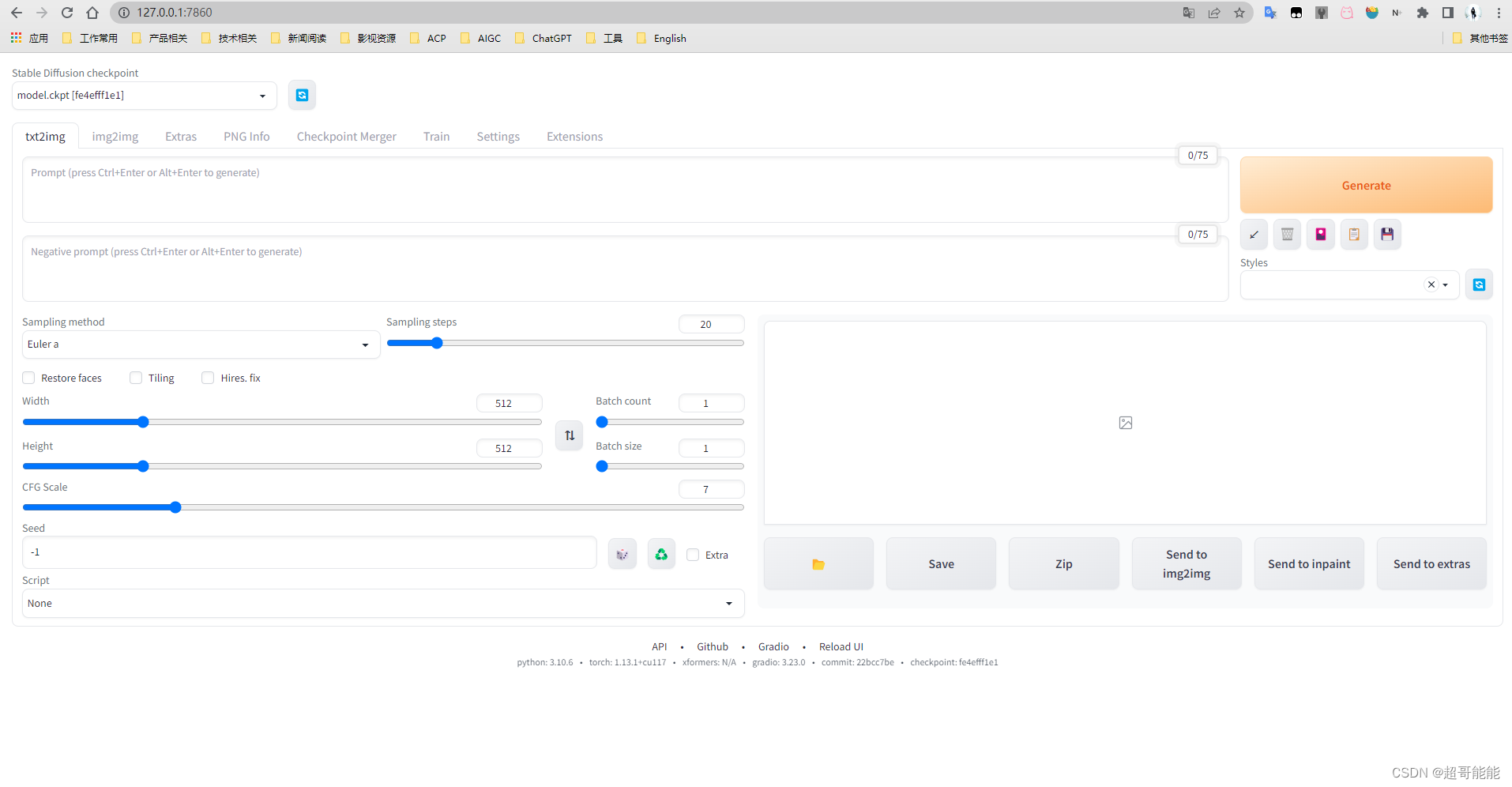Switch to the img2img tab
The height and width of the screenshot is (787, 1512).
tap(115, 137)
